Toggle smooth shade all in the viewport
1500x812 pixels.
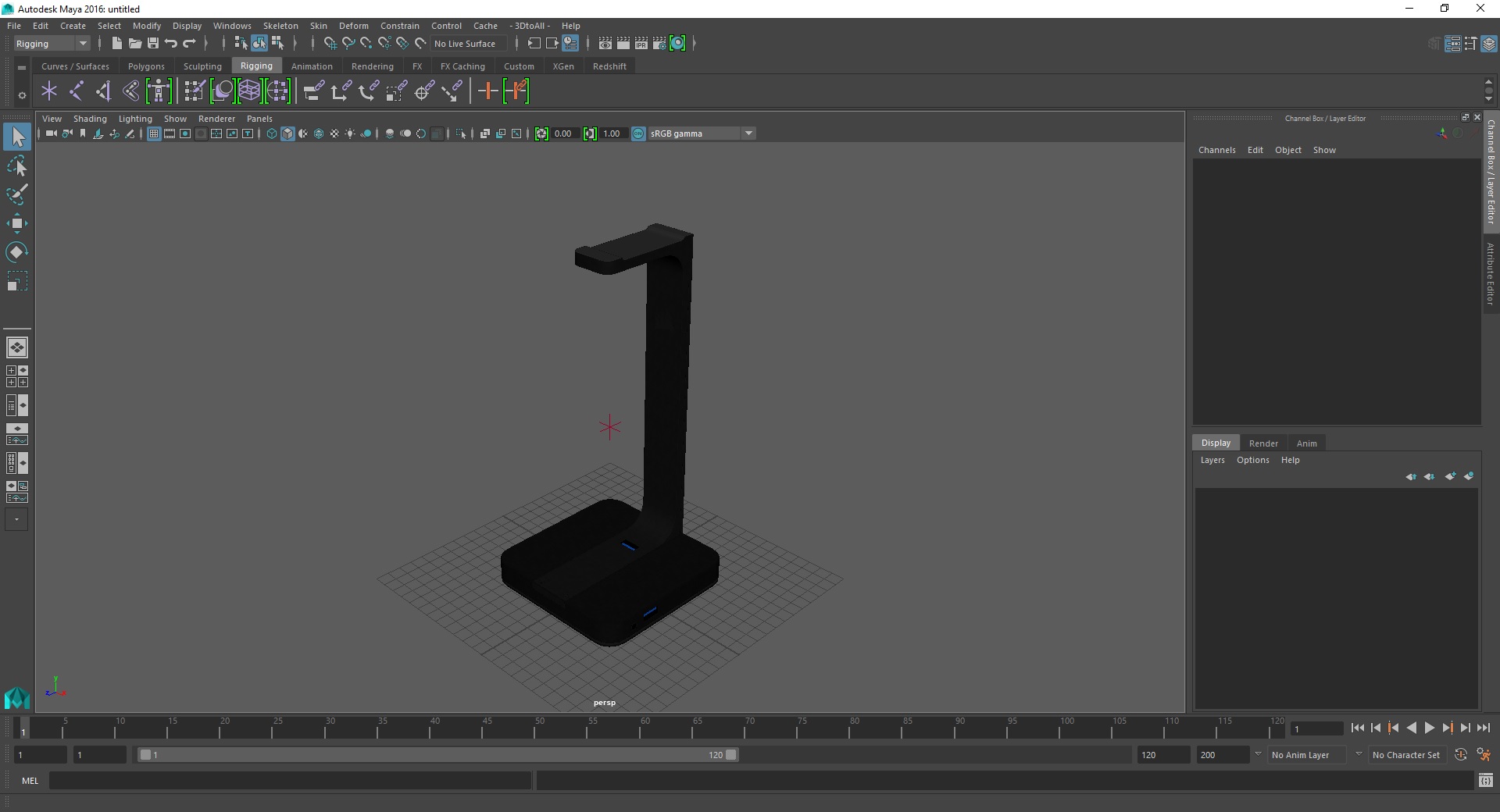pyautogui.click(x=287, y=134)
